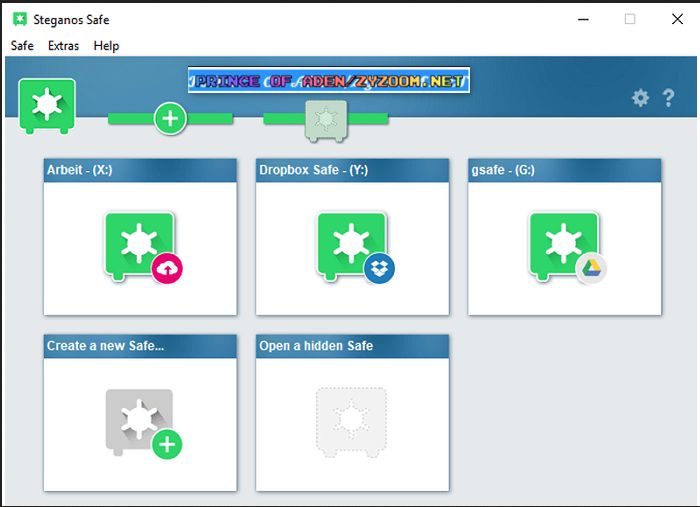This screenshot has height=507, width=700.
Task: Open the Arbeit (X:) safe icon
Action: click(139, 246)
